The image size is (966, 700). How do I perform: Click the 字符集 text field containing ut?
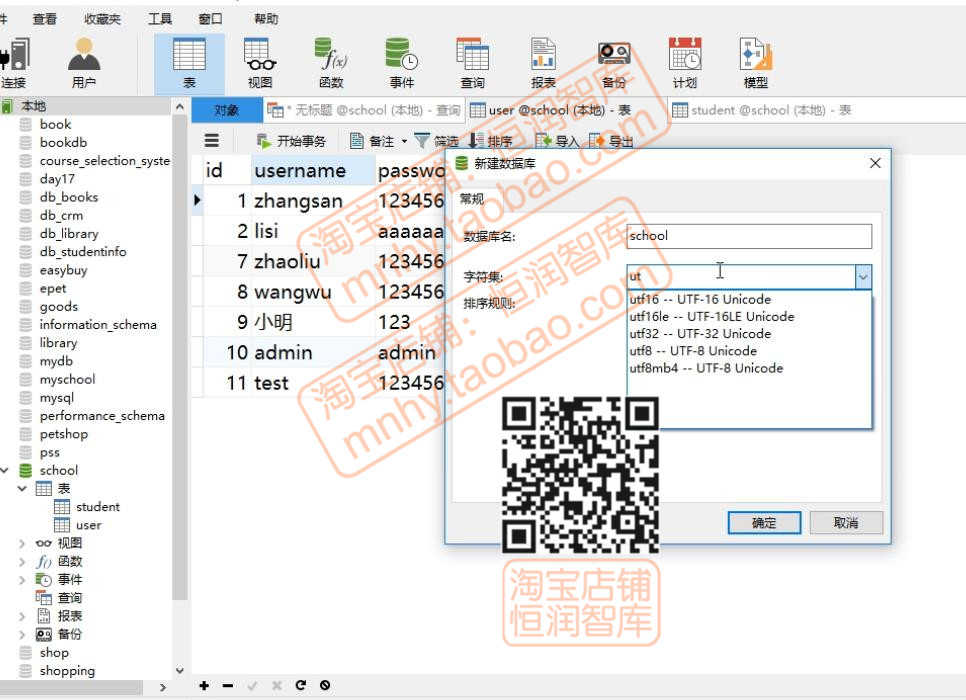tap(741, 277)
